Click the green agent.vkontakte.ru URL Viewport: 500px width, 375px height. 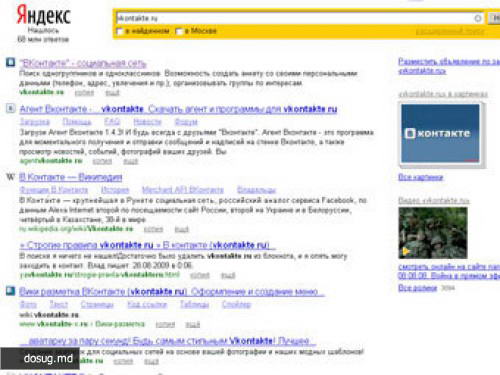pyautogui.click(x=51, y=161)
